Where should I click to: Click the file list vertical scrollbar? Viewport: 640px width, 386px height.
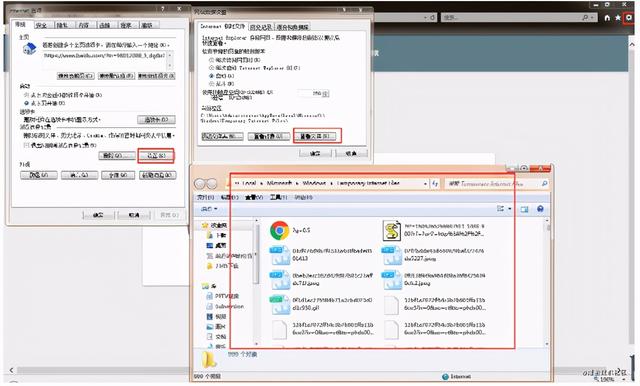[x=547, y=282]
